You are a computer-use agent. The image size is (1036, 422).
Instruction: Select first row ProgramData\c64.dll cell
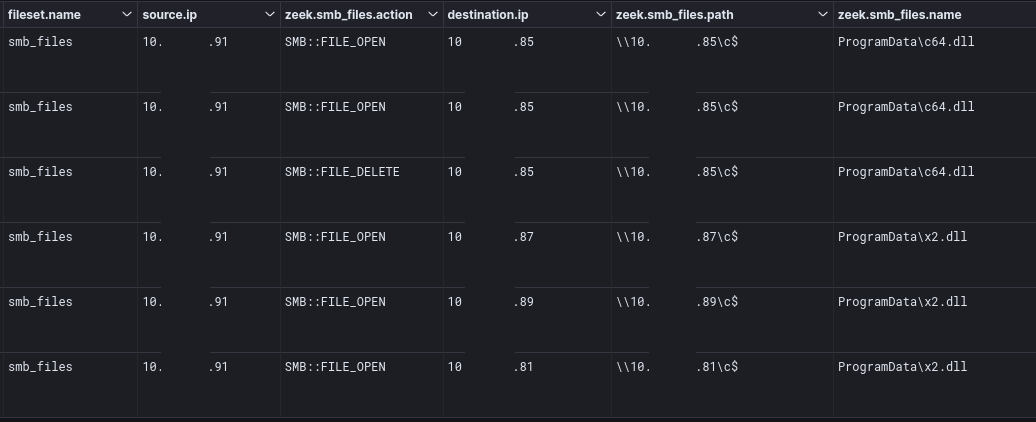[934, 60]
